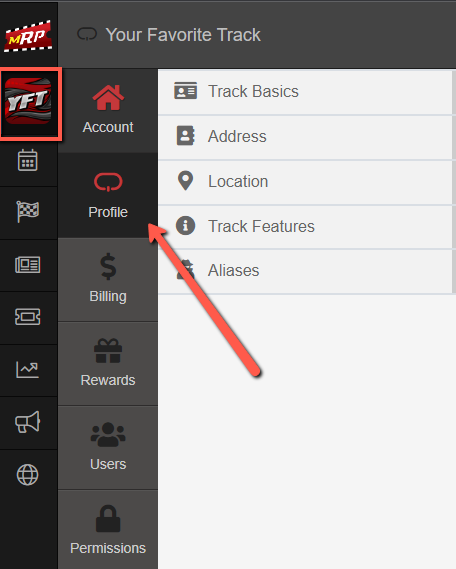Open the Permissions section
Screen dimensions: 456x569
click(x=108, y=530)
